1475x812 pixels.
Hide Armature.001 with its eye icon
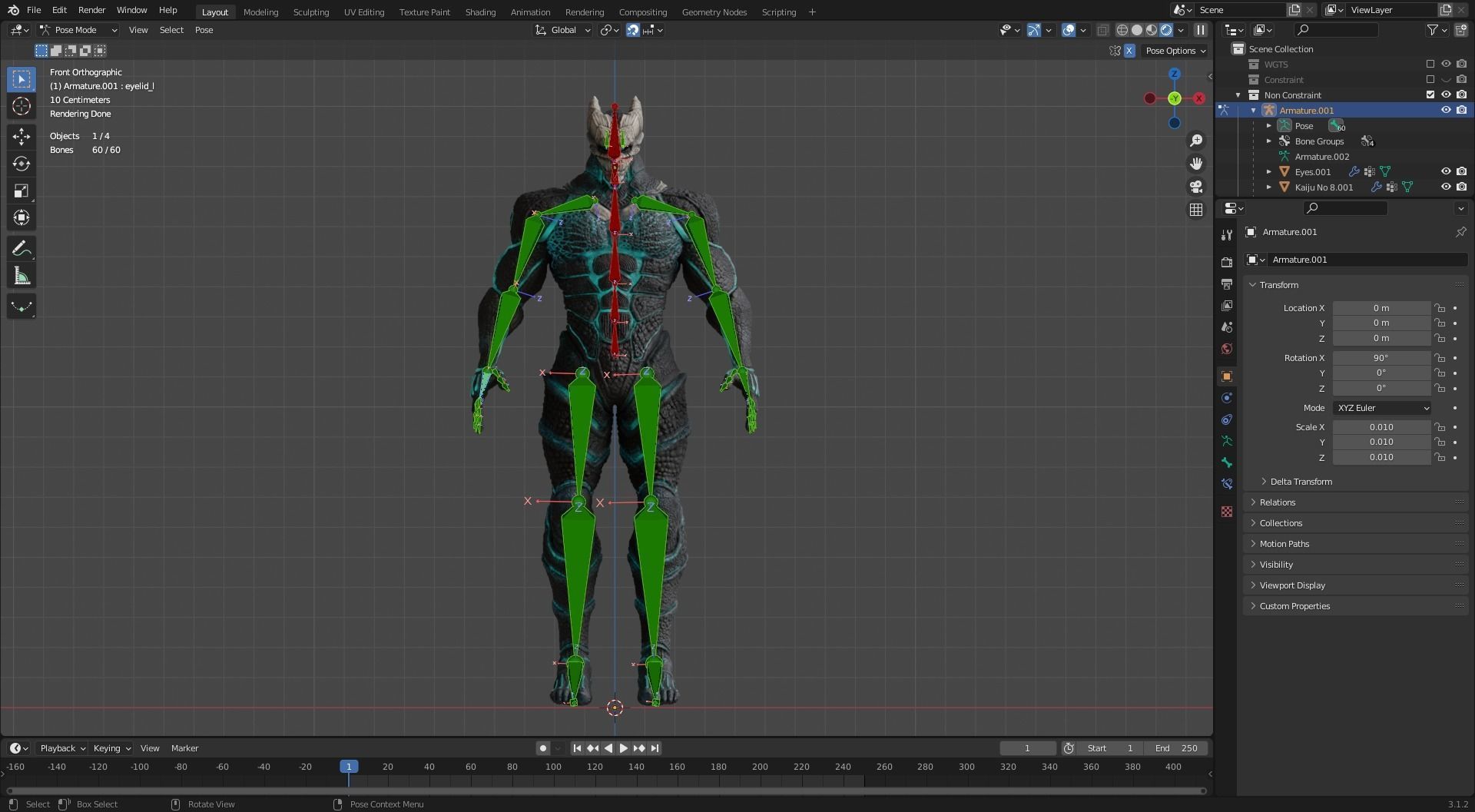[1446, 110]
